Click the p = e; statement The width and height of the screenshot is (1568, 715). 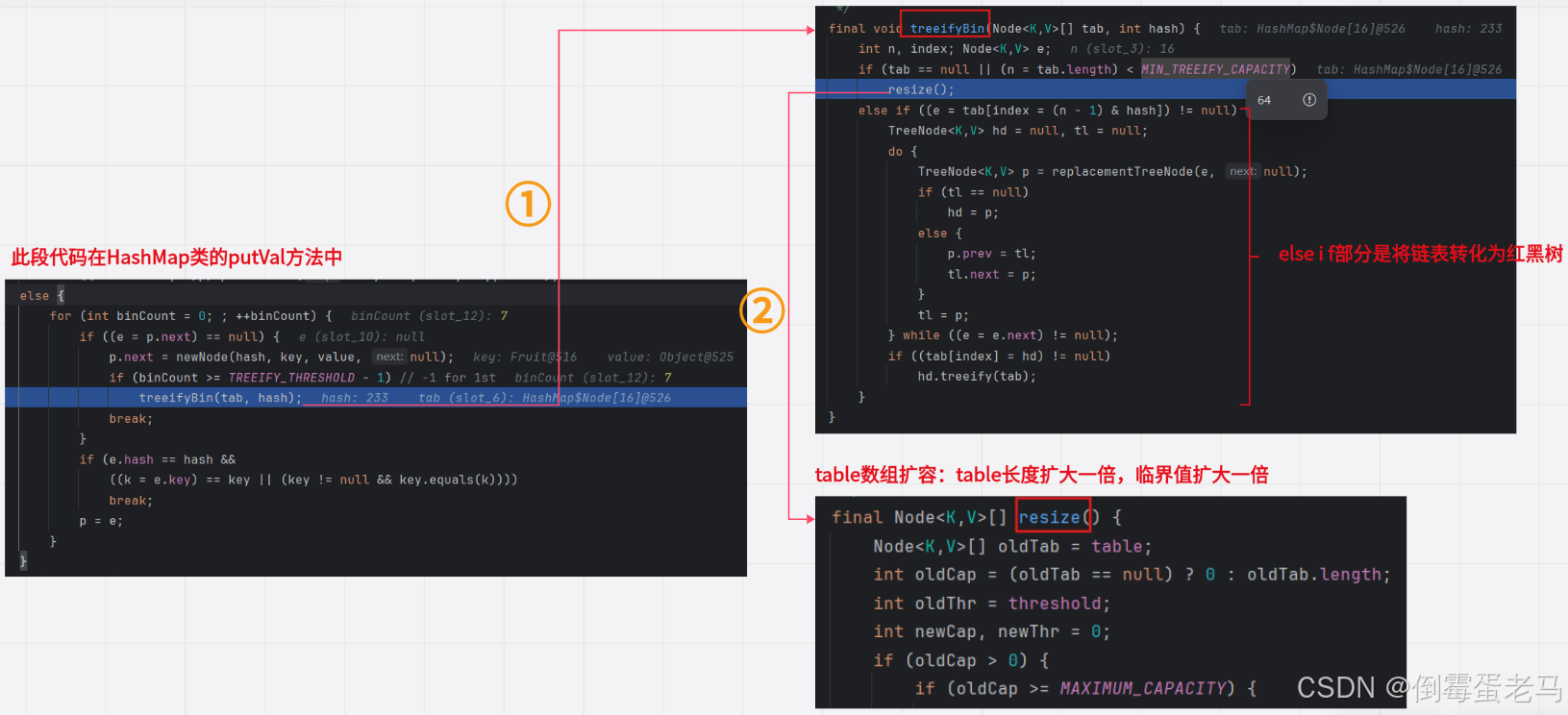tap(101, 521)
